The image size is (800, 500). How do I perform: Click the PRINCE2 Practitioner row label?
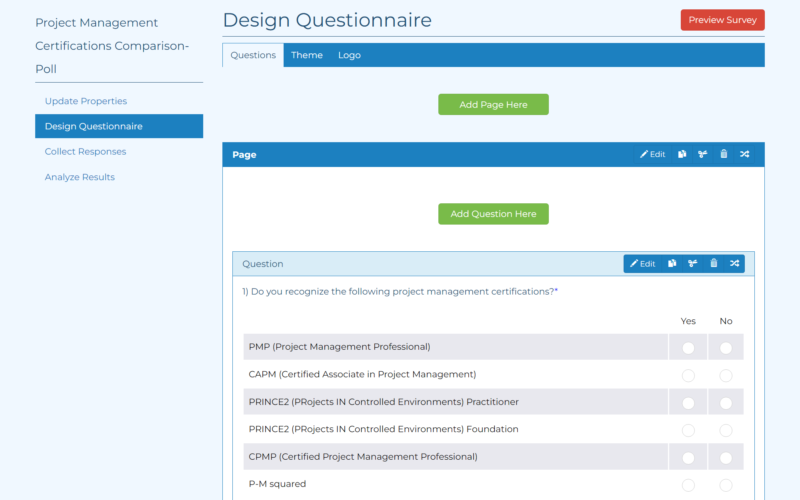[x=384, y=402]
